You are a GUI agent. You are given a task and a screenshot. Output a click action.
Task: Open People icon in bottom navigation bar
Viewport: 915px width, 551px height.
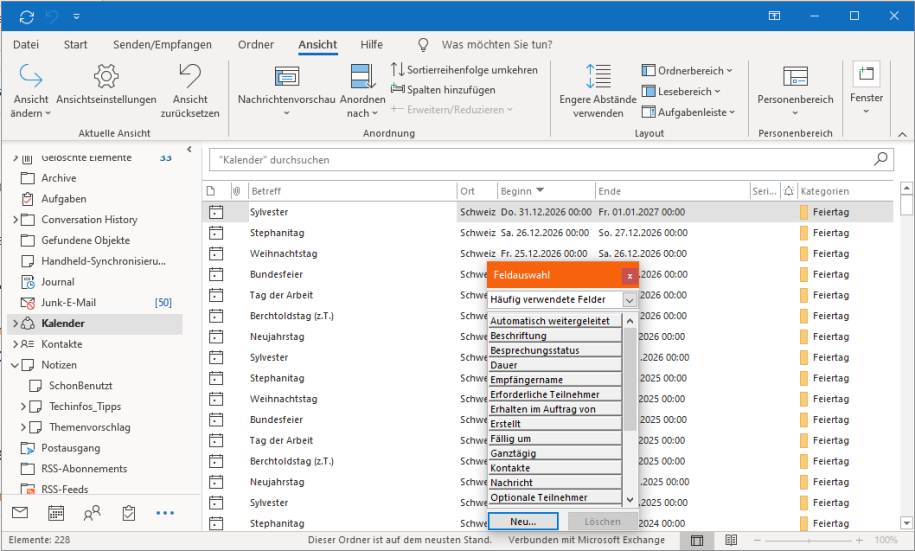tap(92, 513)
